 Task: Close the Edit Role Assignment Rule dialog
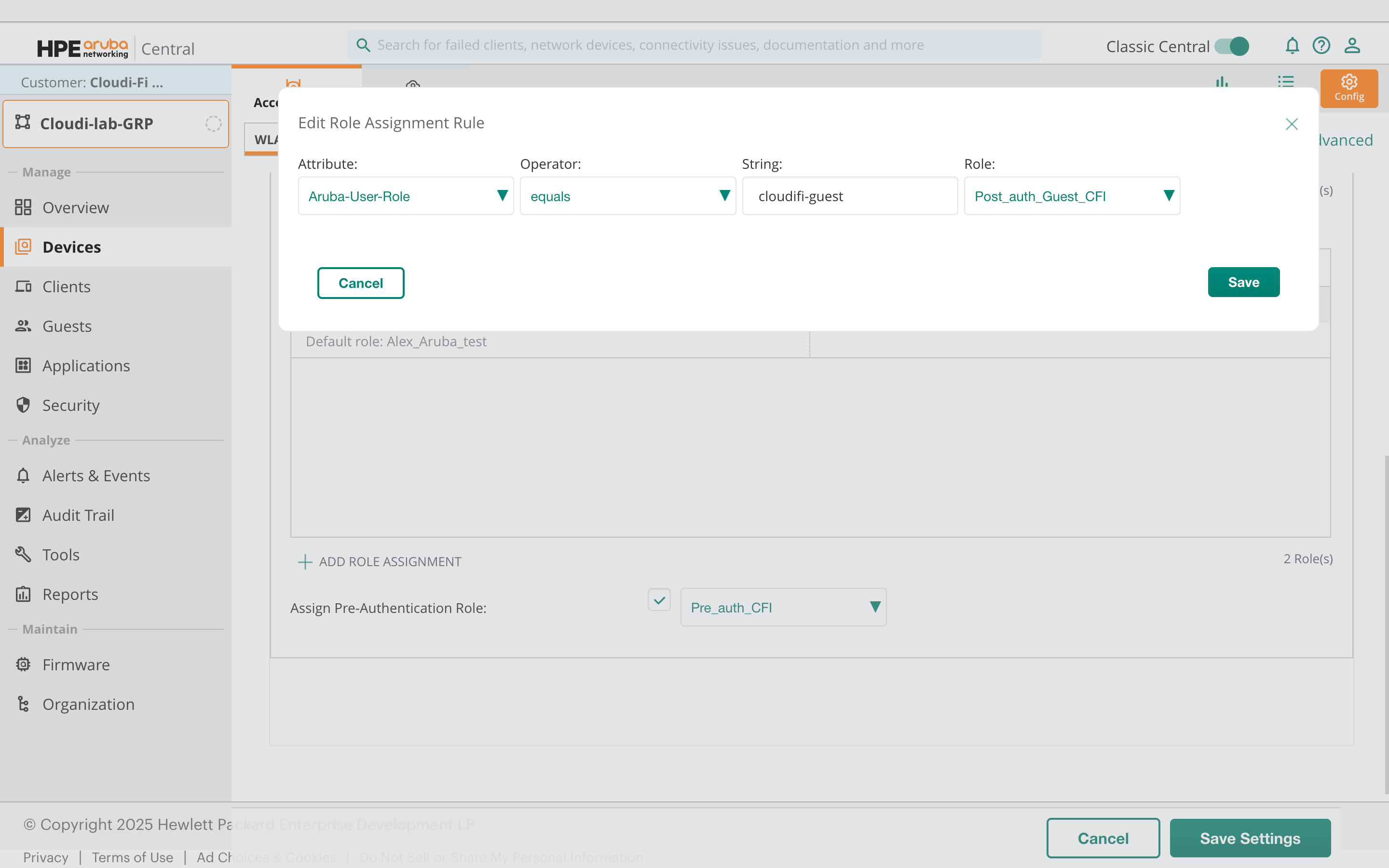(x=1292, y=124)
